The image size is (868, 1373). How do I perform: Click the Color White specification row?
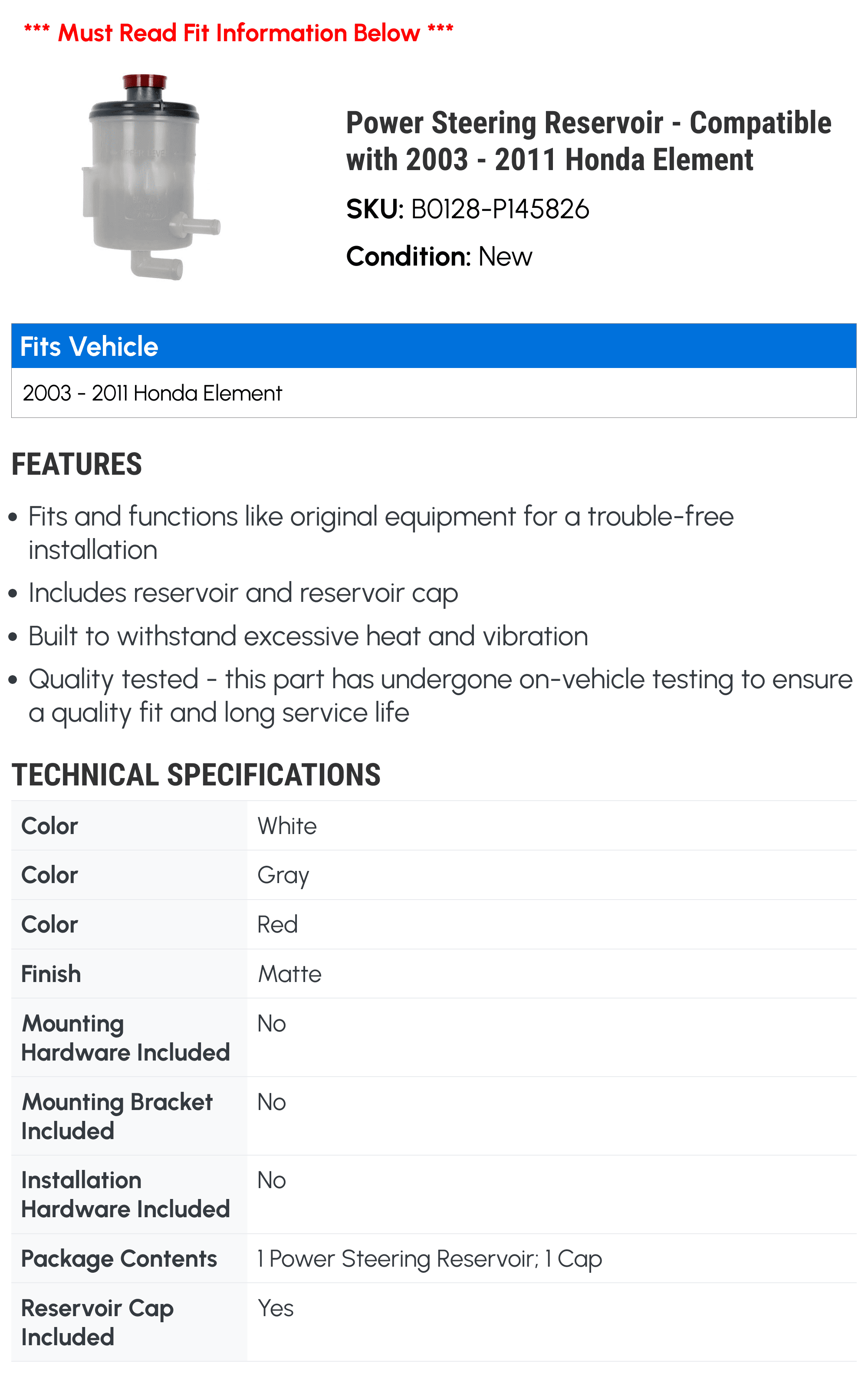pos(434,826)
